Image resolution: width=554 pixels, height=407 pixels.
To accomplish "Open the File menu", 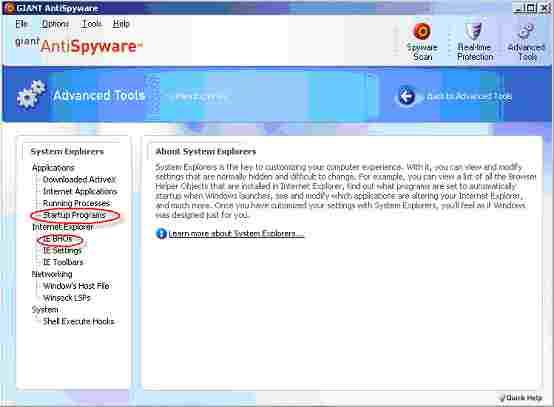I will point(22,24).
